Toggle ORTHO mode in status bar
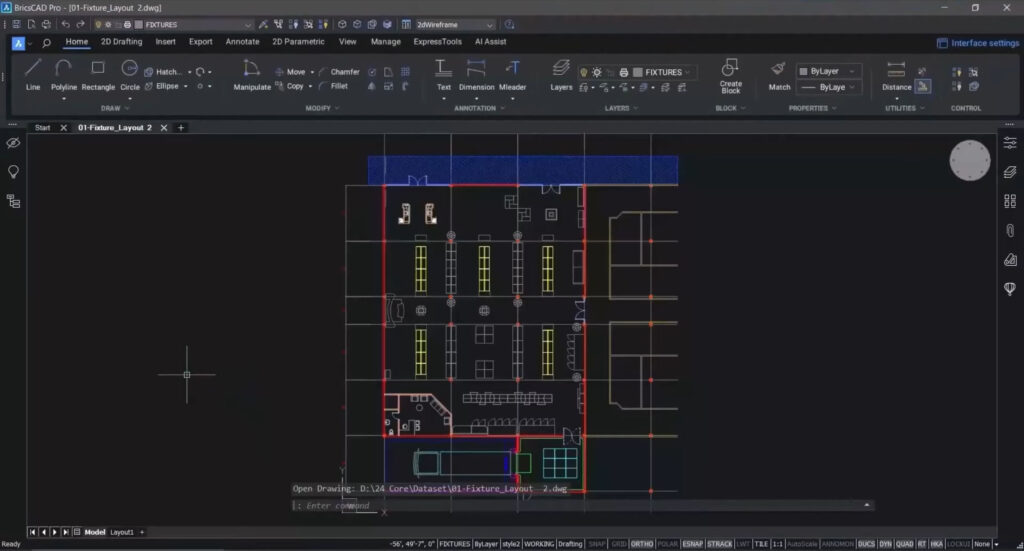The image size is (1024, 551). pyautogui.click(x=641, y=544)
